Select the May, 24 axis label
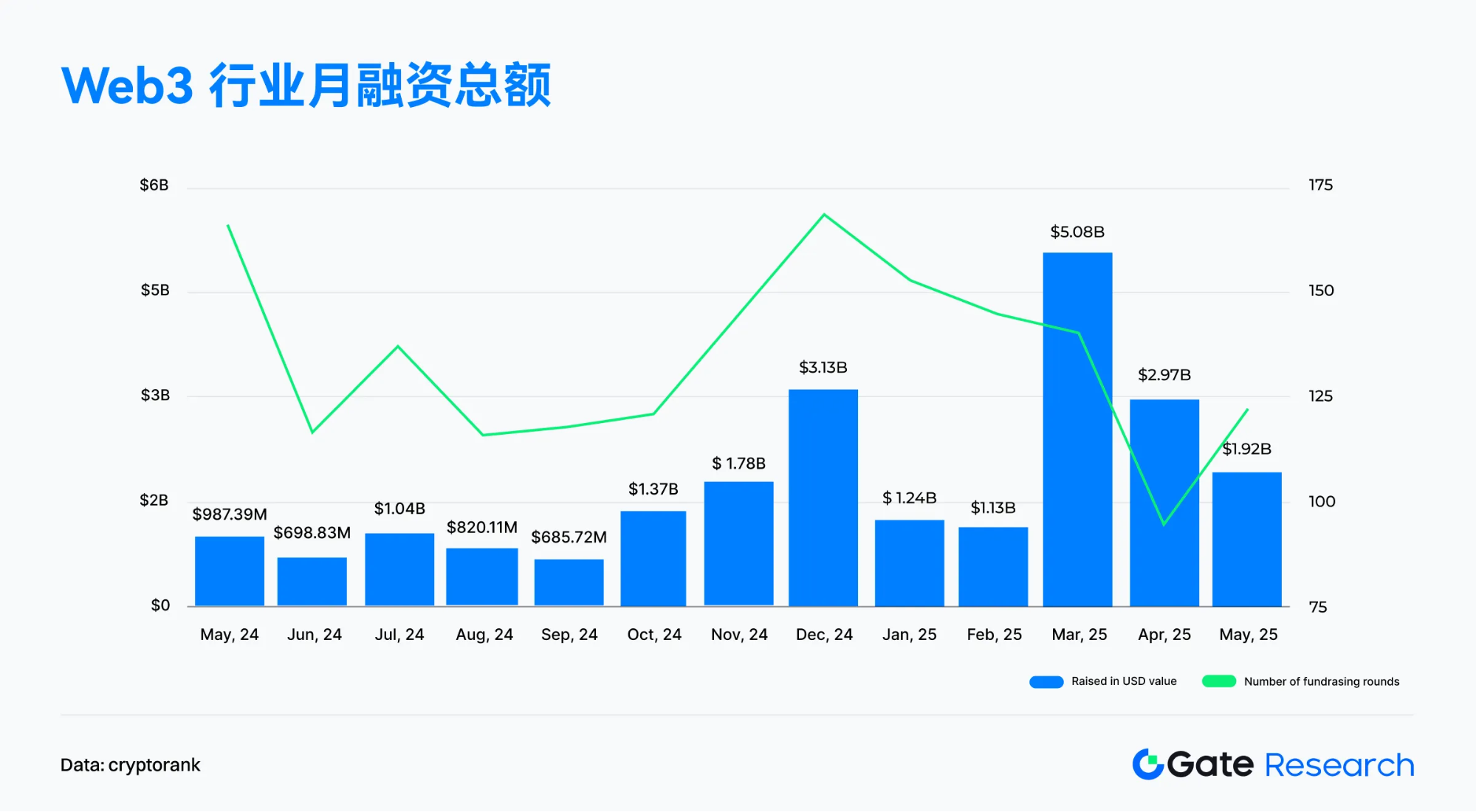1476x812 pixels. [229, 633]
